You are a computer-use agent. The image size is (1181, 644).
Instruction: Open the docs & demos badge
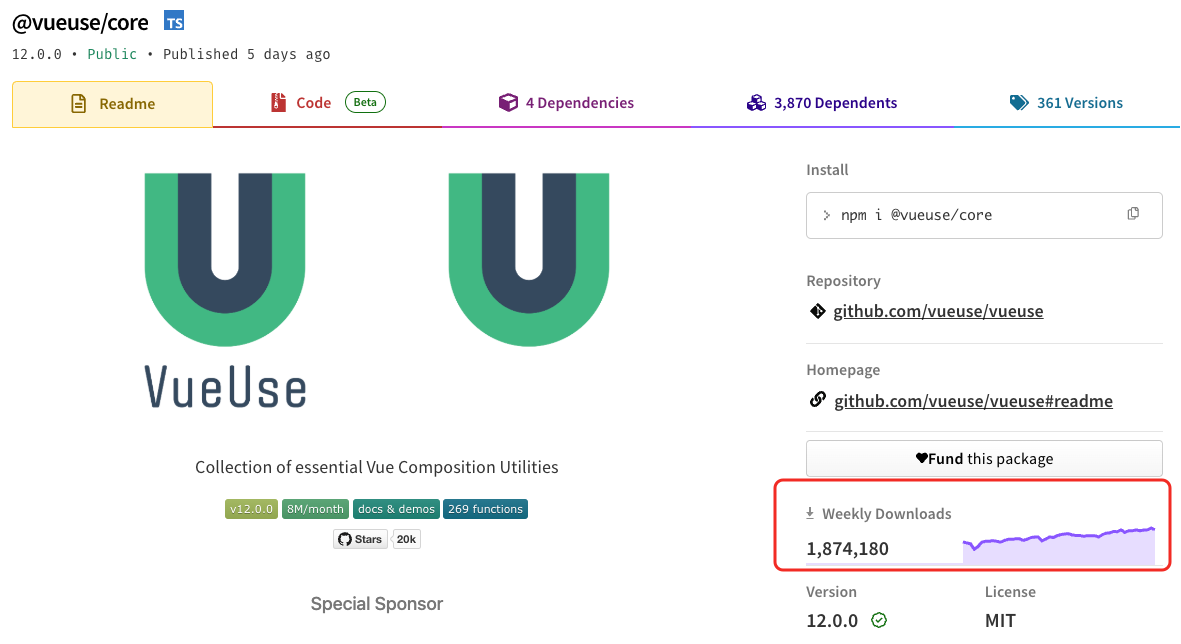[x=396, y=509]
